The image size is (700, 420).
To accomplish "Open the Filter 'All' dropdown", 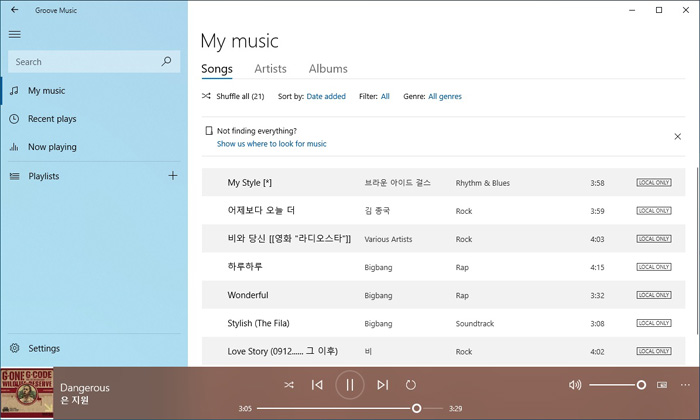I will click(385, 97).
